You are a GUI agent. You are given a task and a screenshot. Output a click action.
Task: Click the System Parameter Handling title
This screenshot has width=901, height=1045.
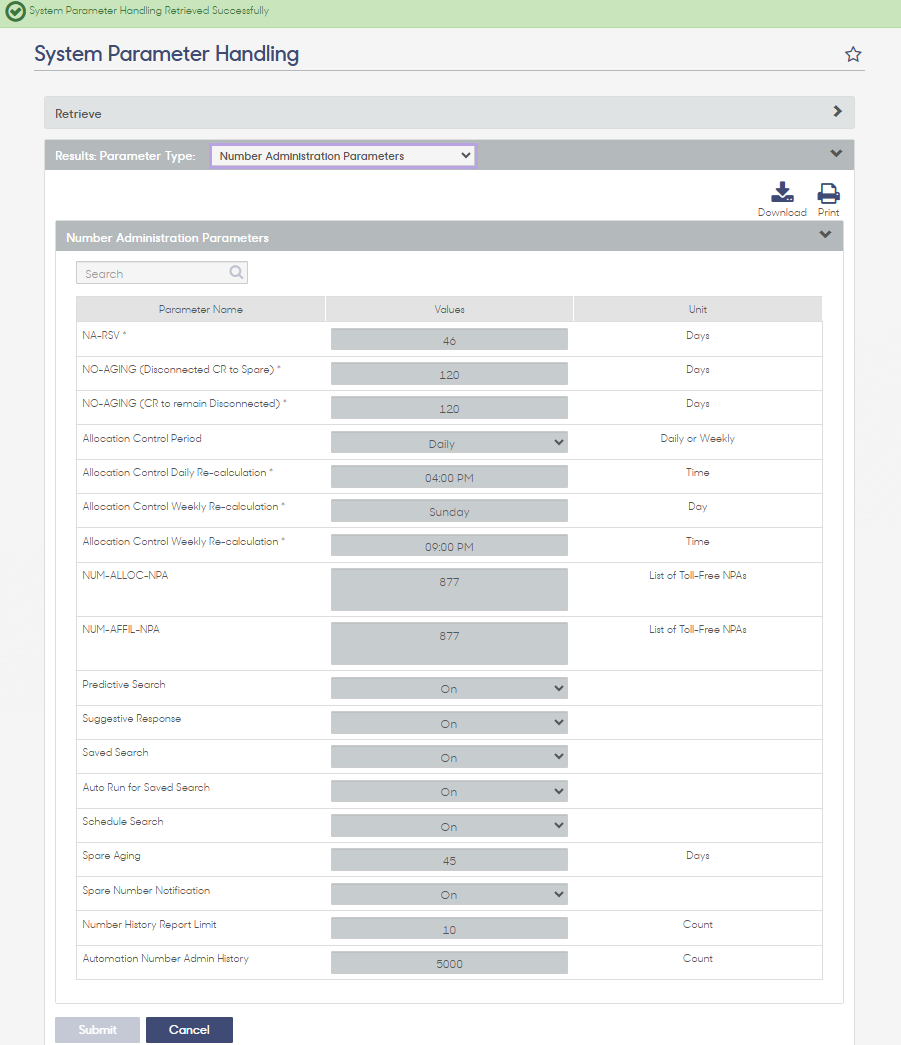pyautogui.click(x=167, y=54)
